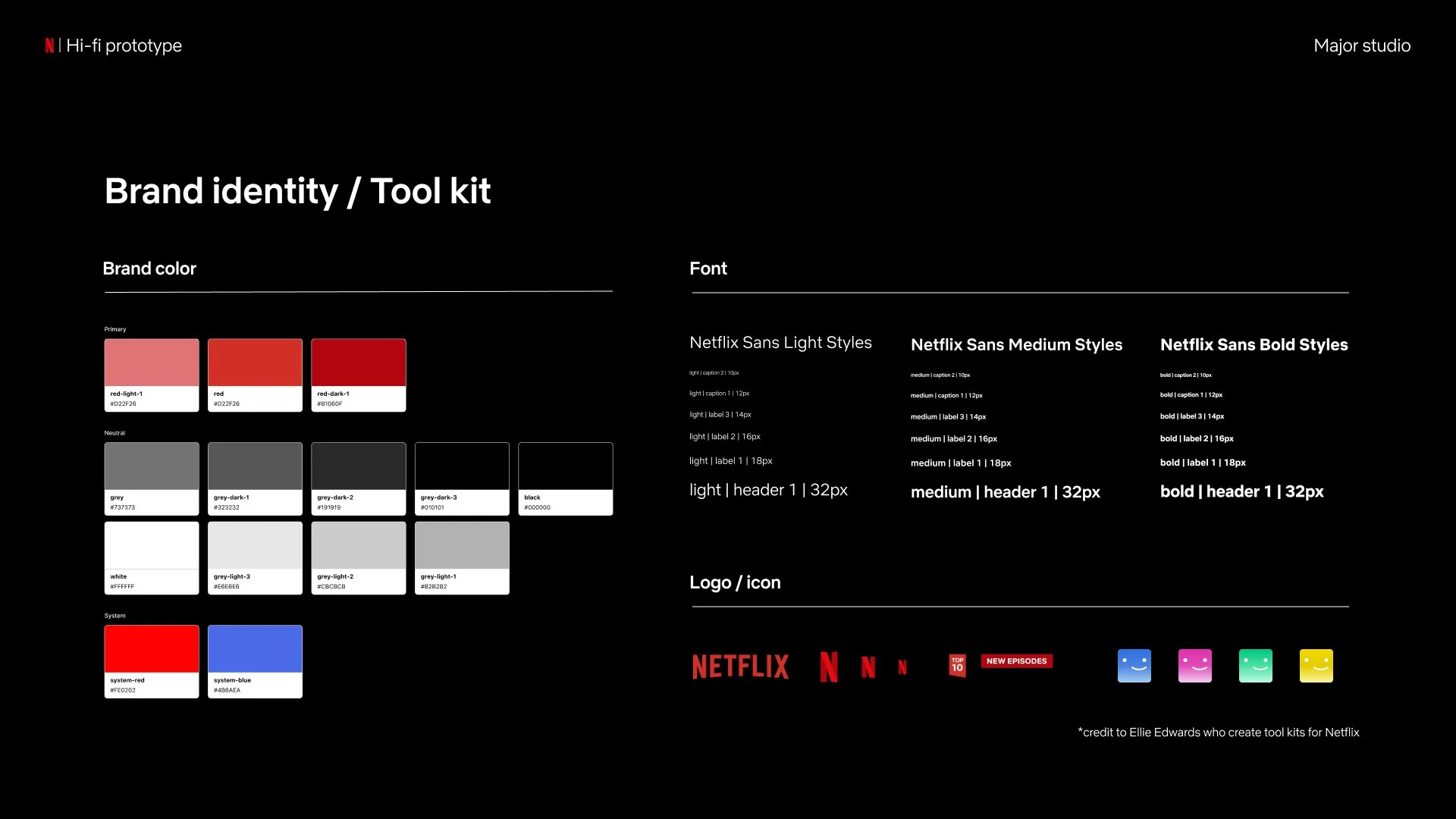Choose the system-blue color swatch

pyautogui.click(x=255, y=661)
